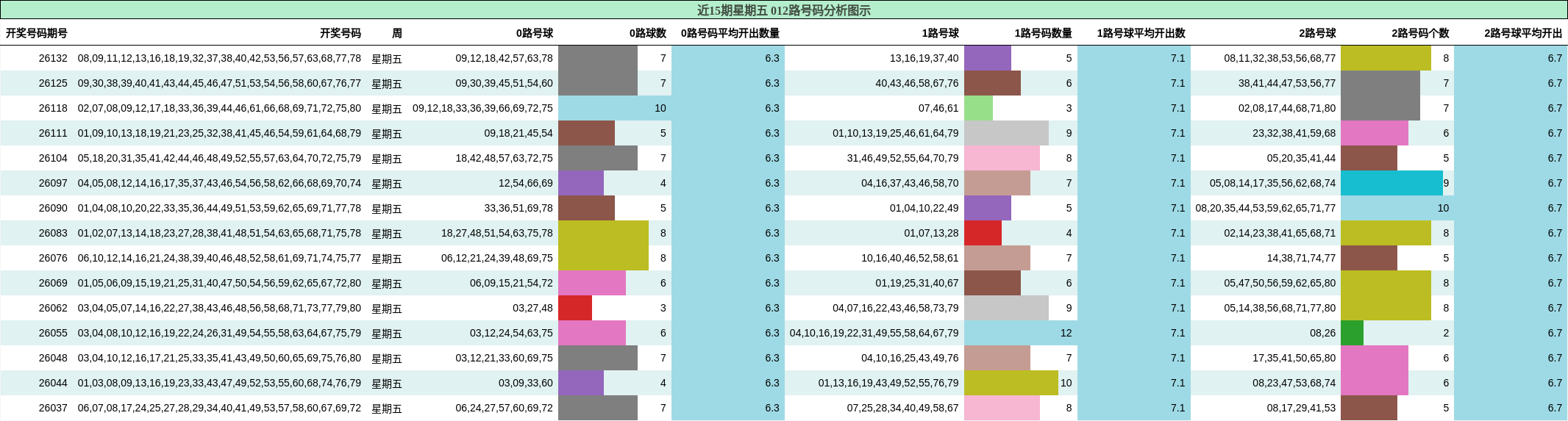The width and height of the screenshot is (1568, 421).
Task: Click the pink 0路球数 bar in row 26069
Action: click(x=592, y=283)
